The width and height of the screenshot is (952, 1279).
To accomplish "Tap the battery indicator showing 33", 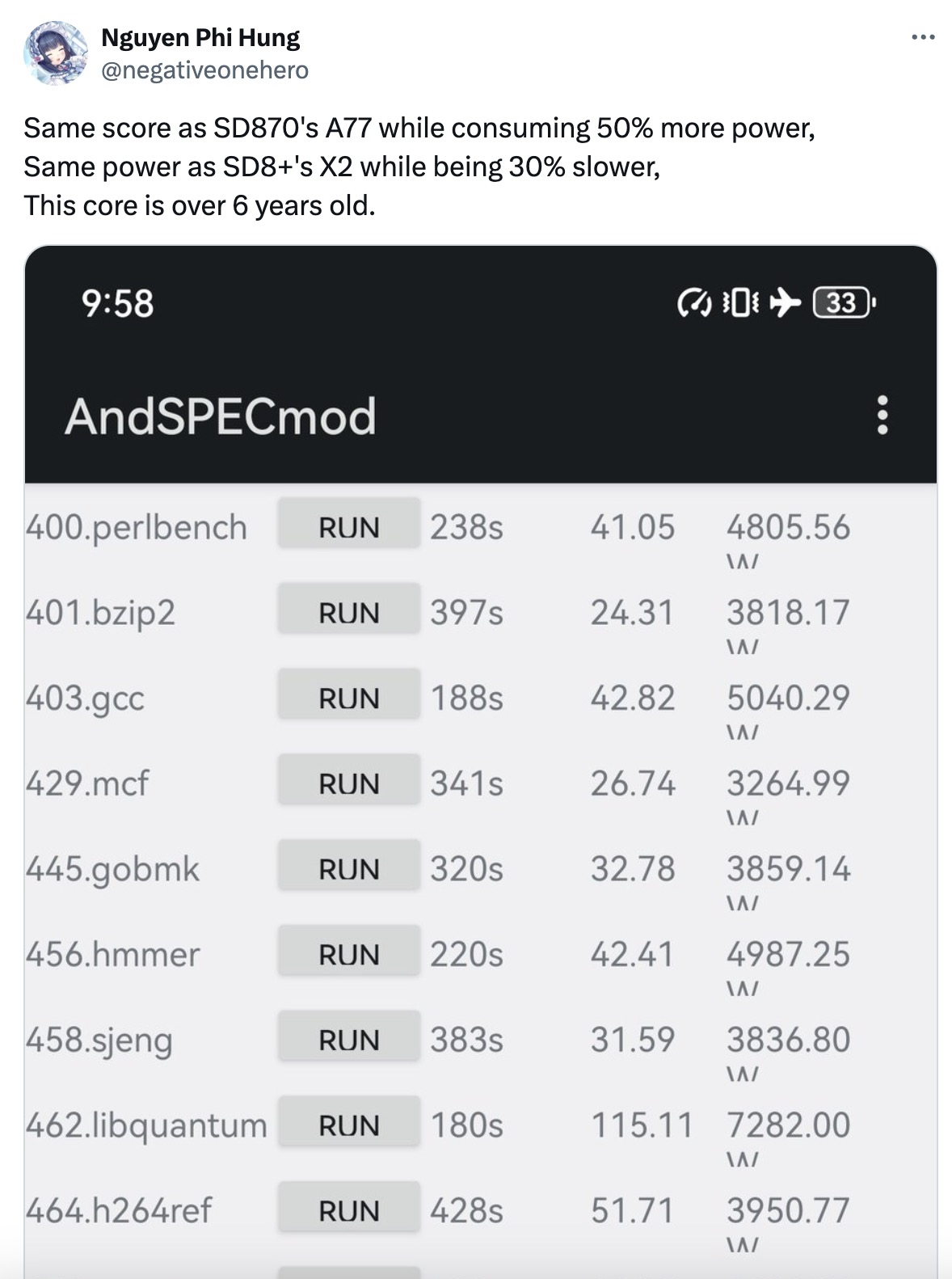I will (x=843, y=303).
